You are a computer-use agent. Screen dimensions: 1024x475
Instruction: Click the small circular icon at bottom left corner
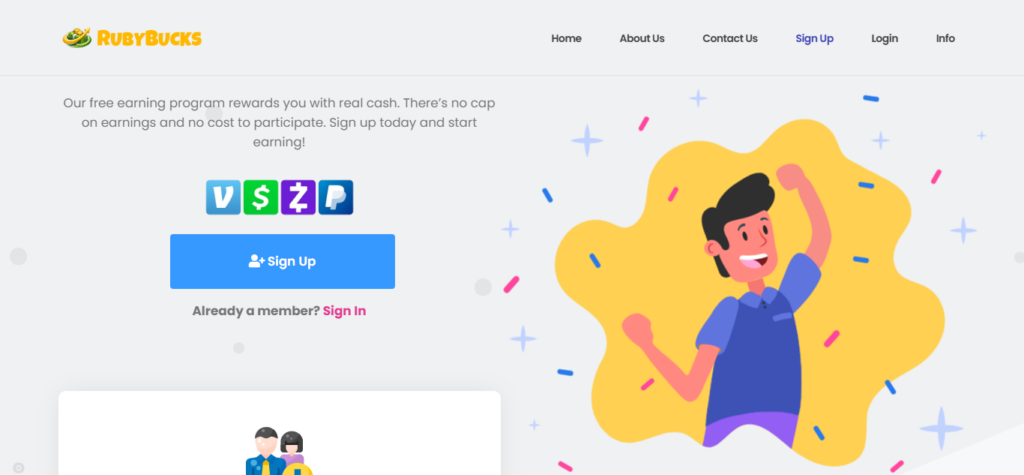click(18, 468)
